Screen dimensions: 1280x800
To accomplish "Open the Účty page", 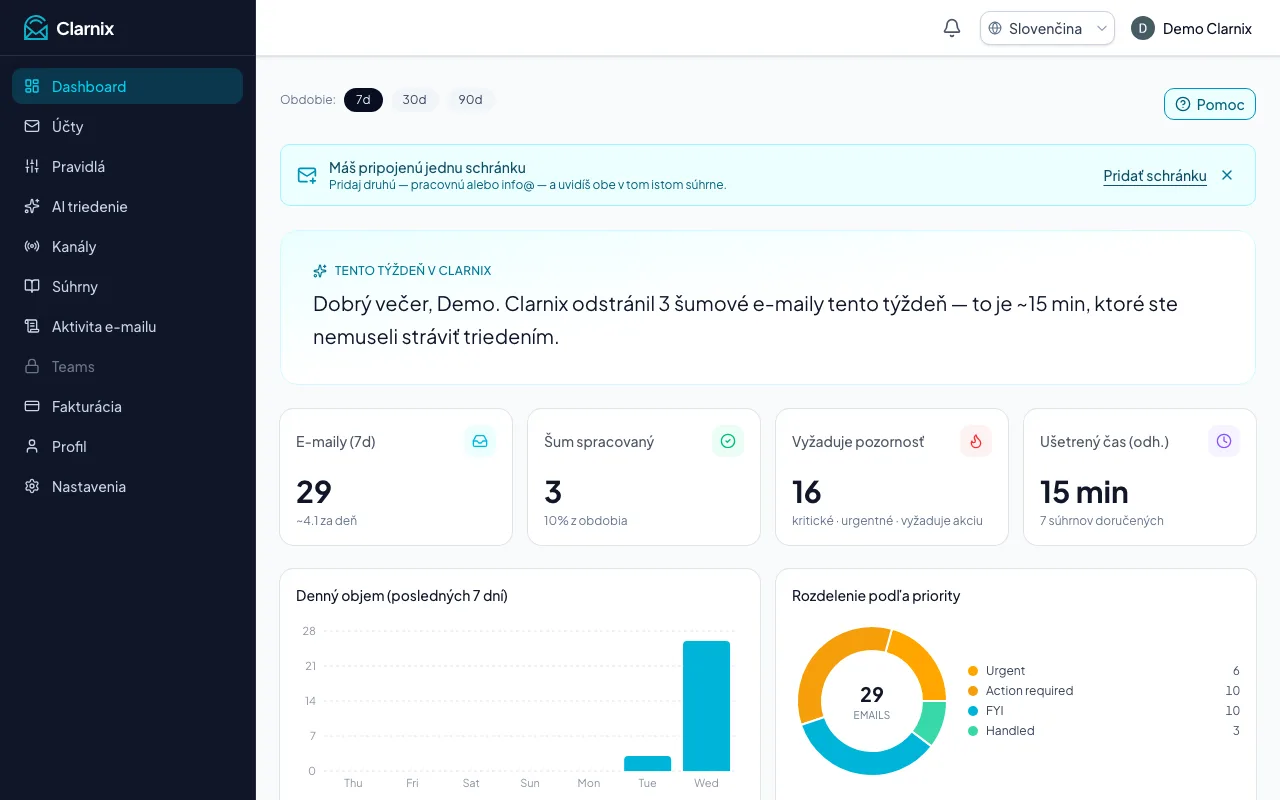I will (x=127, y=126).
